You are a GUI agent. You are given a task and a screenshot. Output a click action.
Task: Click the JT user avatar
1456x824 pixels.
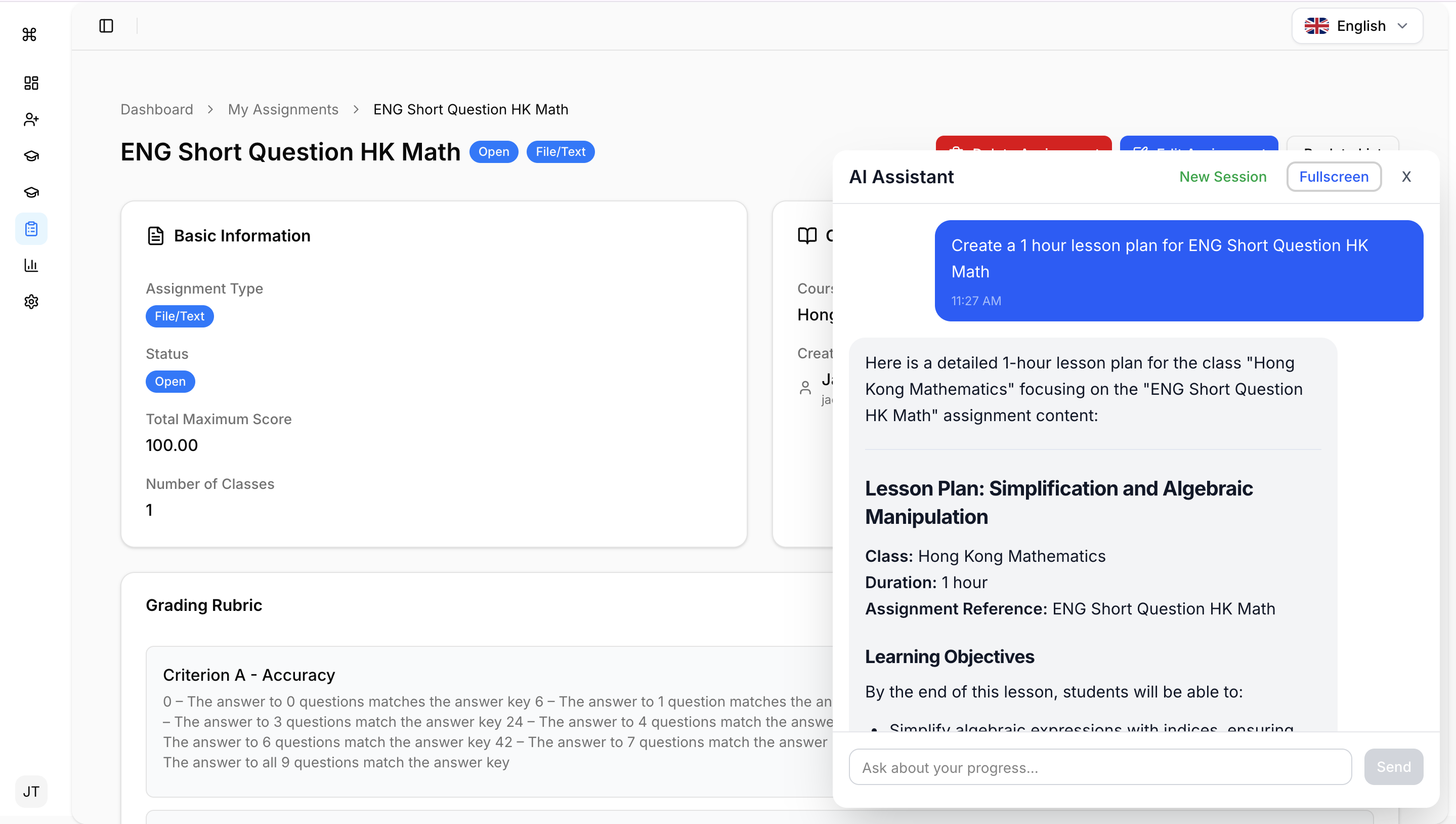coord(31,791)
